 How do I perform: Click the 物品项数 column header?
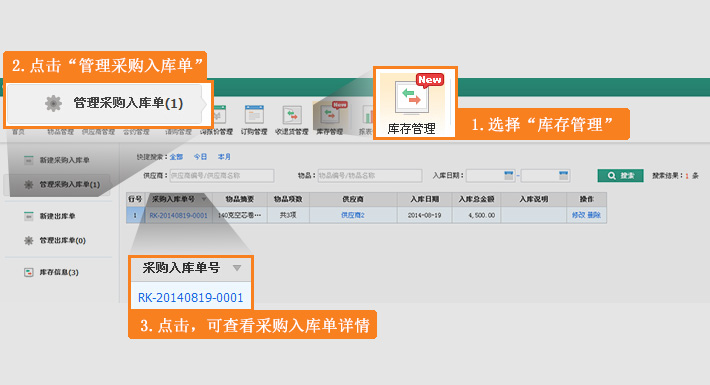click(288, 199)
